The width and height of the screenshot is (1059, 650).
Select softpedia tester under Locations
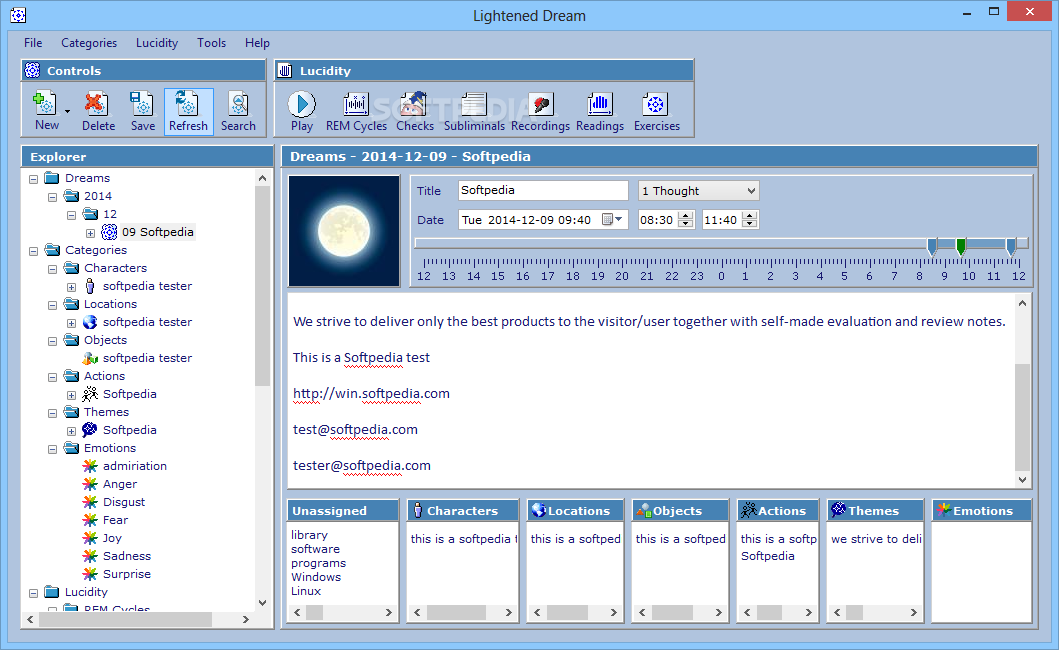(147, 322)
